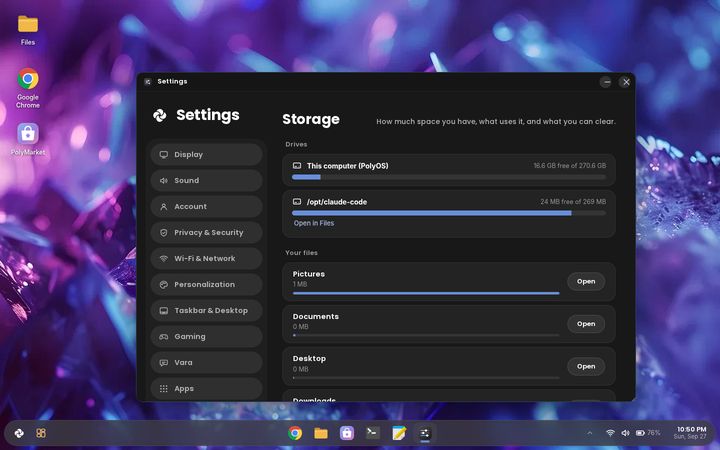720x450 pixels.
Task: Click the Settings swirl logo
Action: point(160,115)
